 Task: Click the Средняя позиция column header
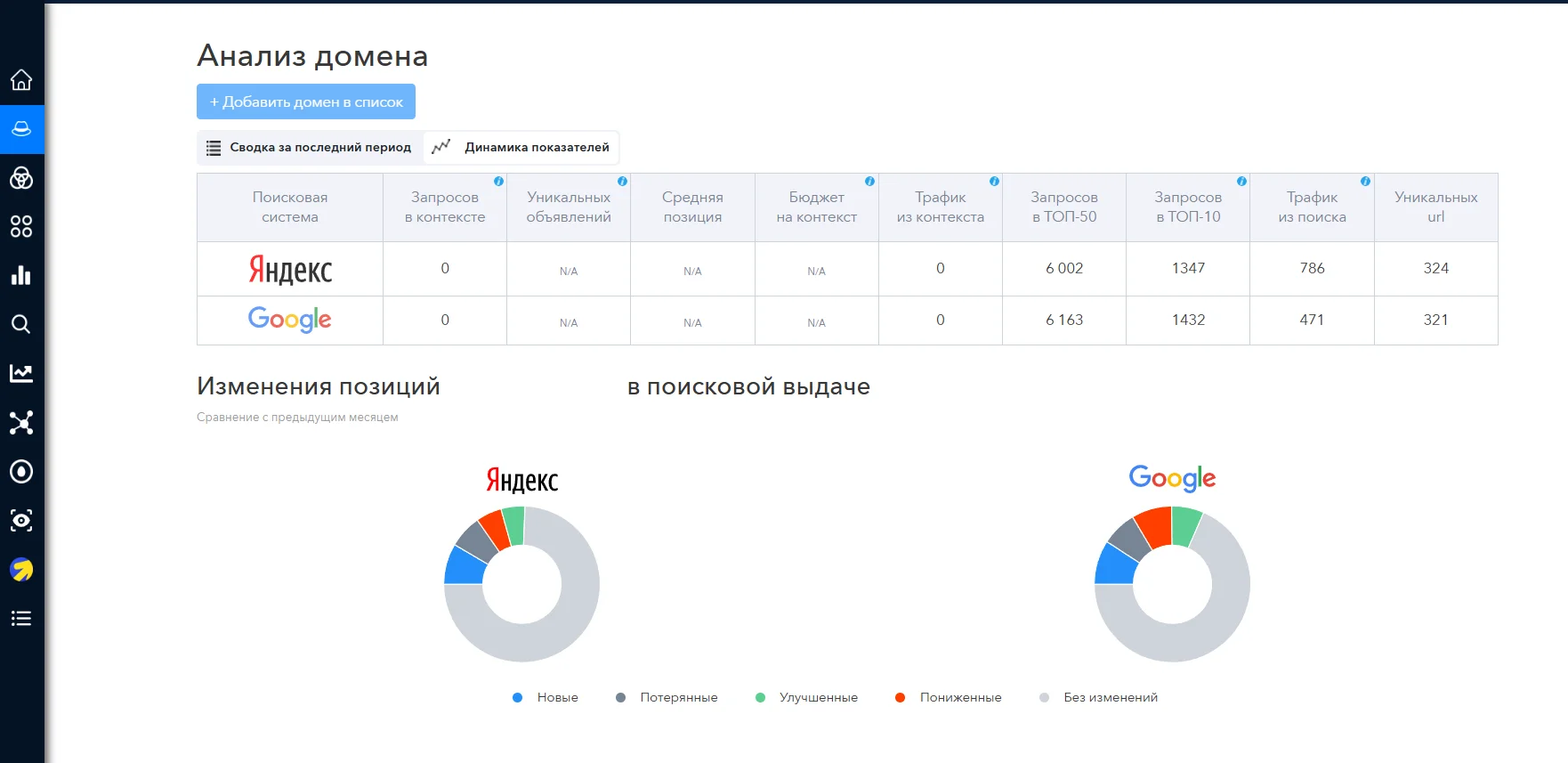pyautogui.click(x=692, y=207)
